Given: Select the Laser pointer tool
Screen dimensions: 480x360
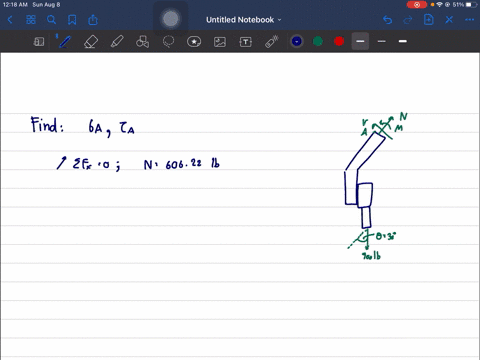Looking at the screenshot, I should pyautogui.click(x=272, y=42).
